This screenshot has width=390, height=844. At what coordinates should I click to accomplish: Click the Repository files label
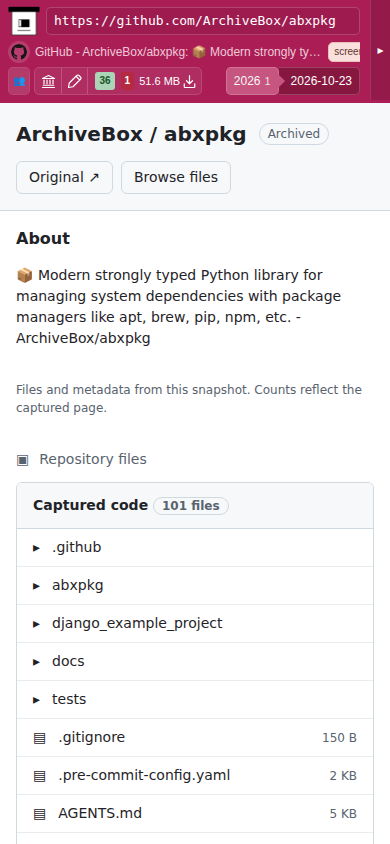(x=93, y=459)
